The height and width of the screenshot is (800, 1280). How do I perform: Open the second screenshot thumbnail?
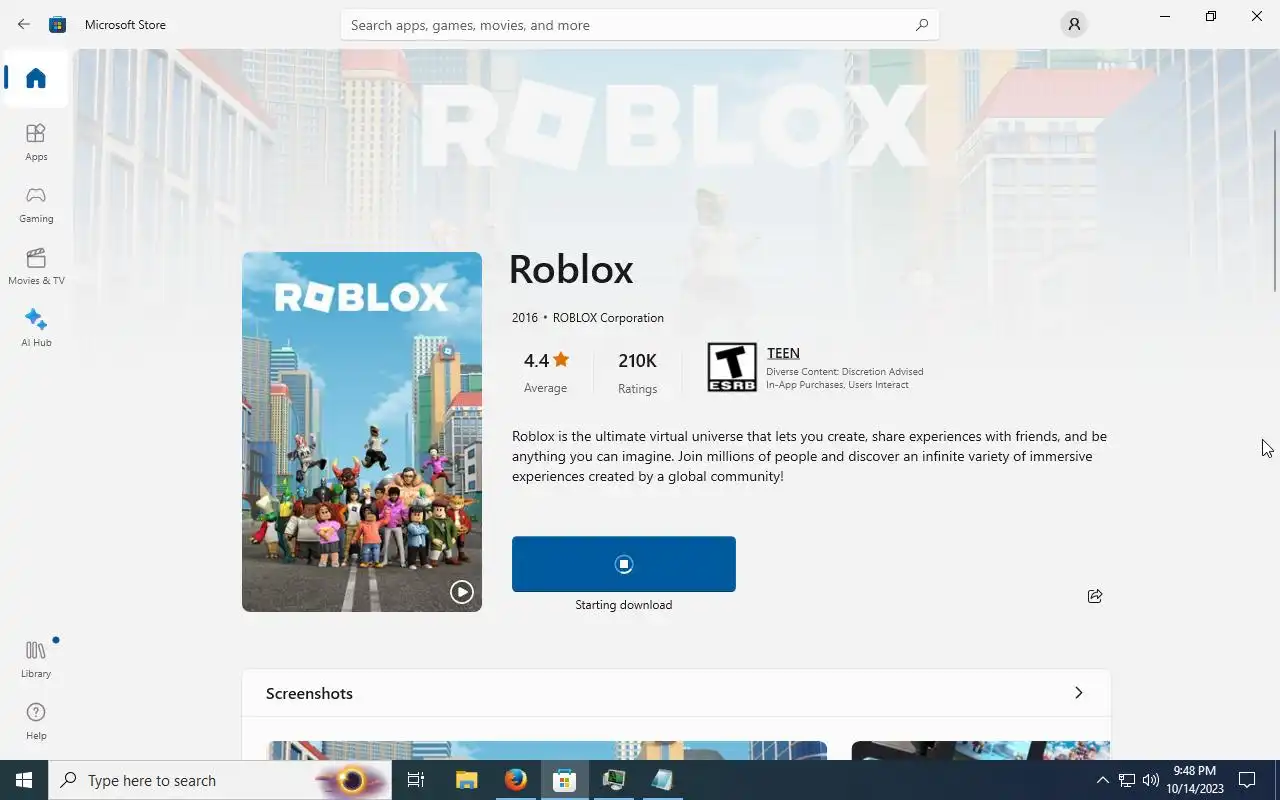[x=980, y=750]
